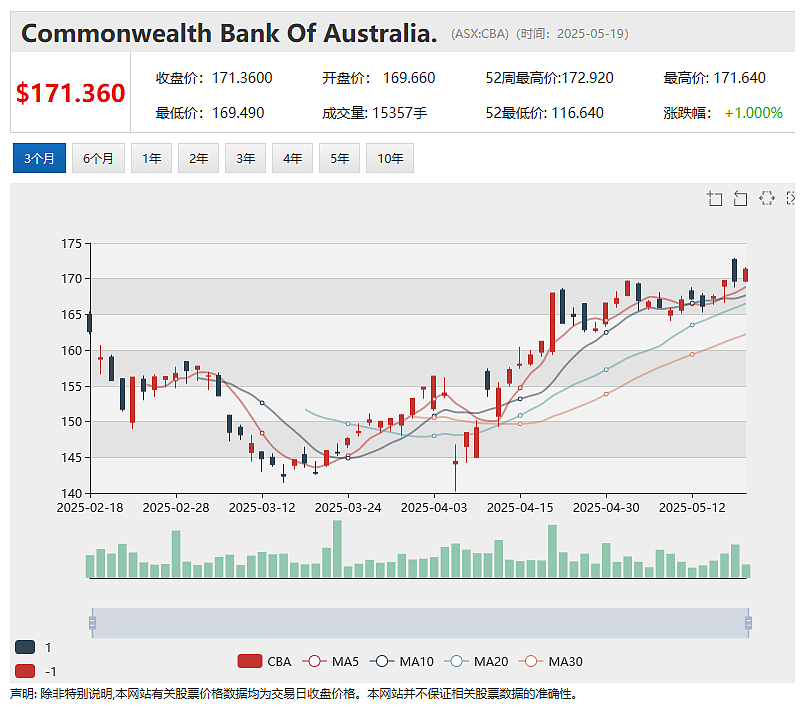Choose the 5年 period tab
Viewport: 805px width, 724px height.
(x=339, y=158)
